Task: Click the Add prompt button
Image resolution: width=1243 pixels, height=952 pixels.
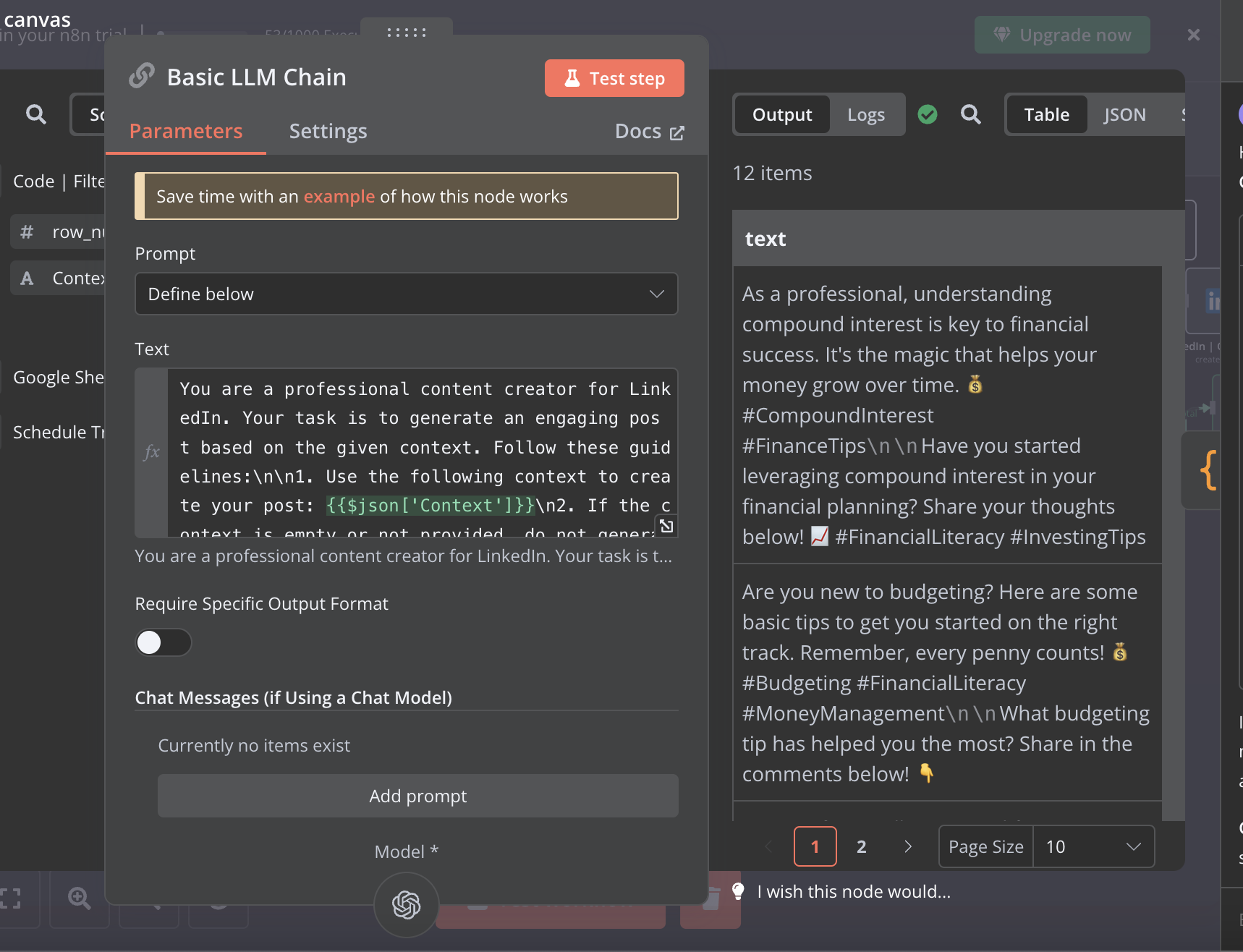Action: tap(418, 796)
